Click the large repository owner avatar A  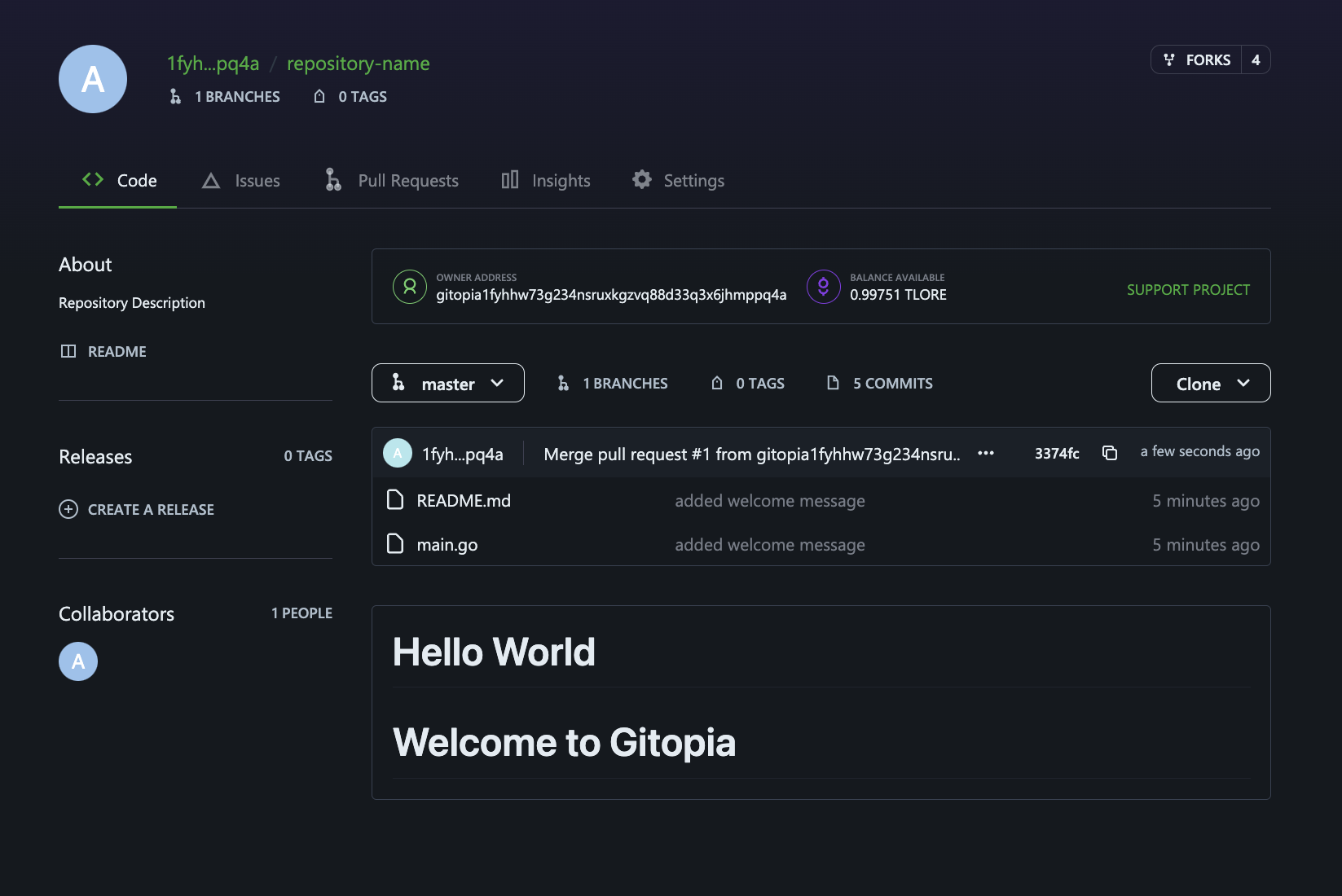pos(93,79)
